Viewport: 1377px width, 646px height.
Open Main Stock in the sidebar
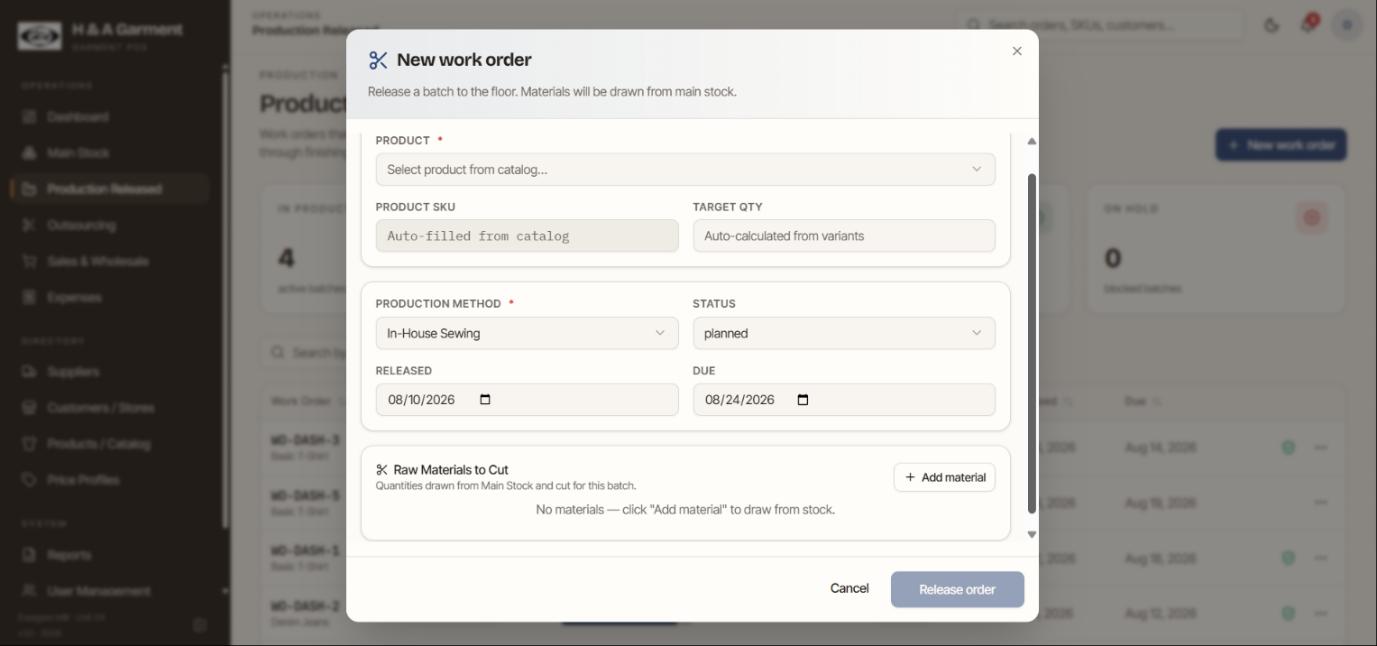coord(110,153)
